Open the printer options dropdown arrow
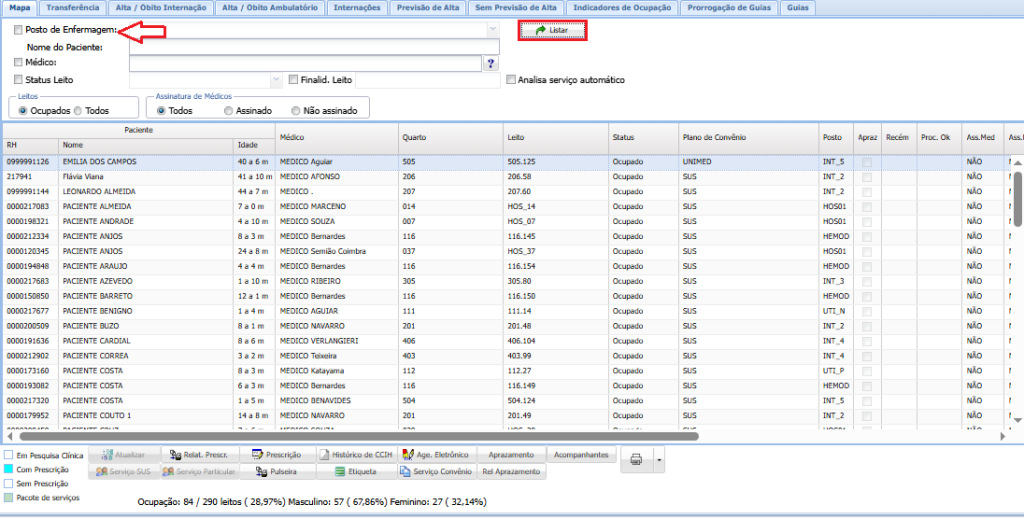Viewport: 1024px width, 519px height. point(659,460)
